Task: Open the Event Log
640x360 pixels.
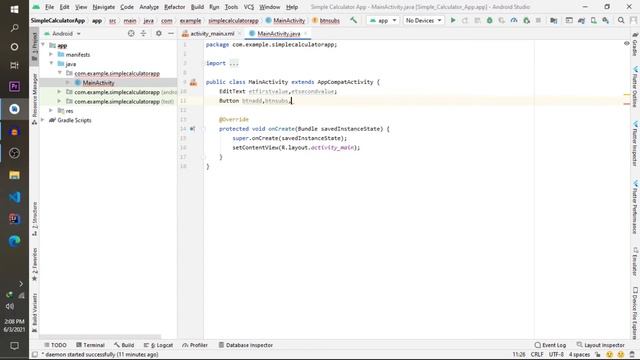Action: point(550,345)
